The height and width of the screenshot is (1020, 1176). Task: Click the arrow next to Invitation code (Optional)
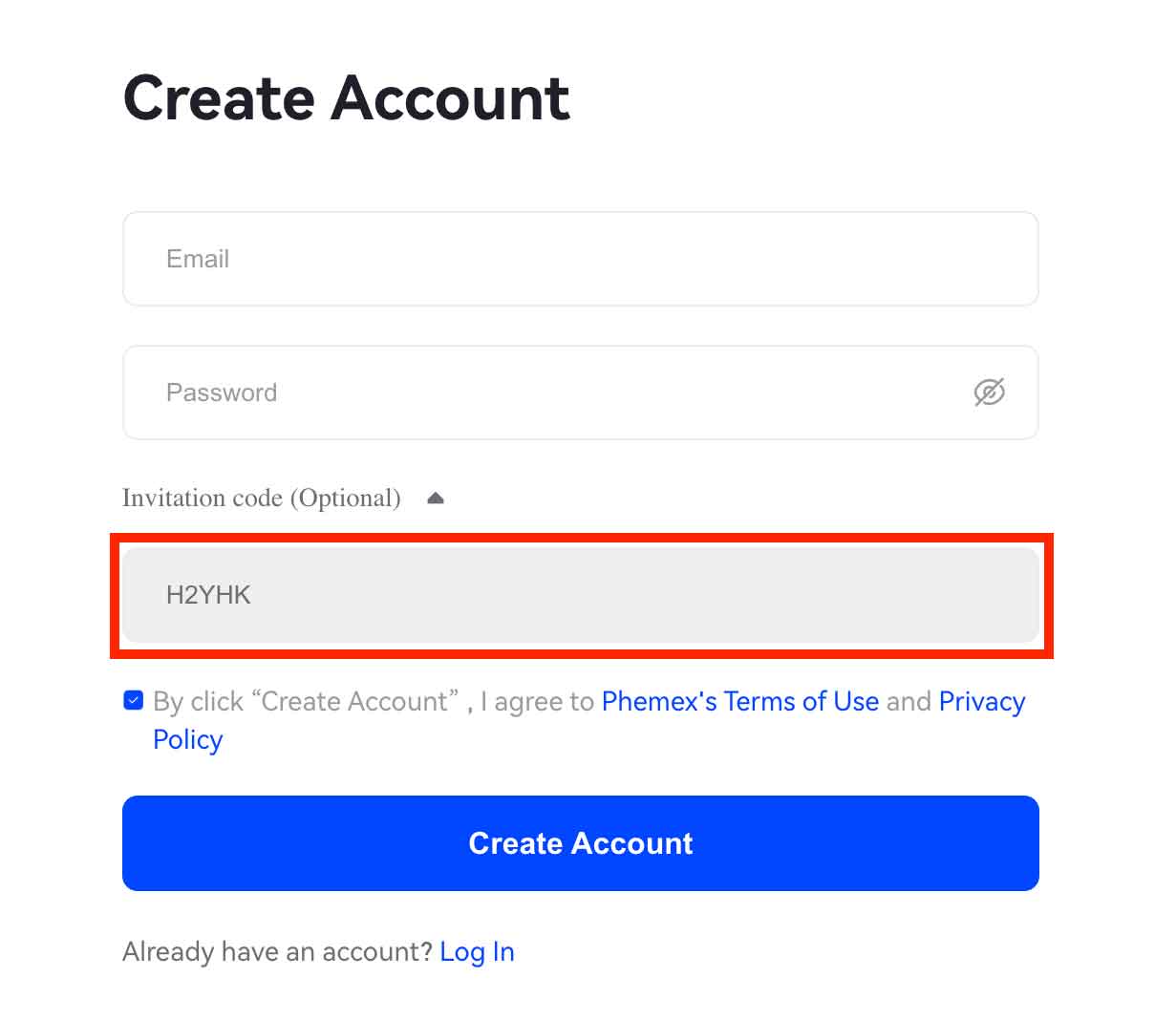coord(436,497)
